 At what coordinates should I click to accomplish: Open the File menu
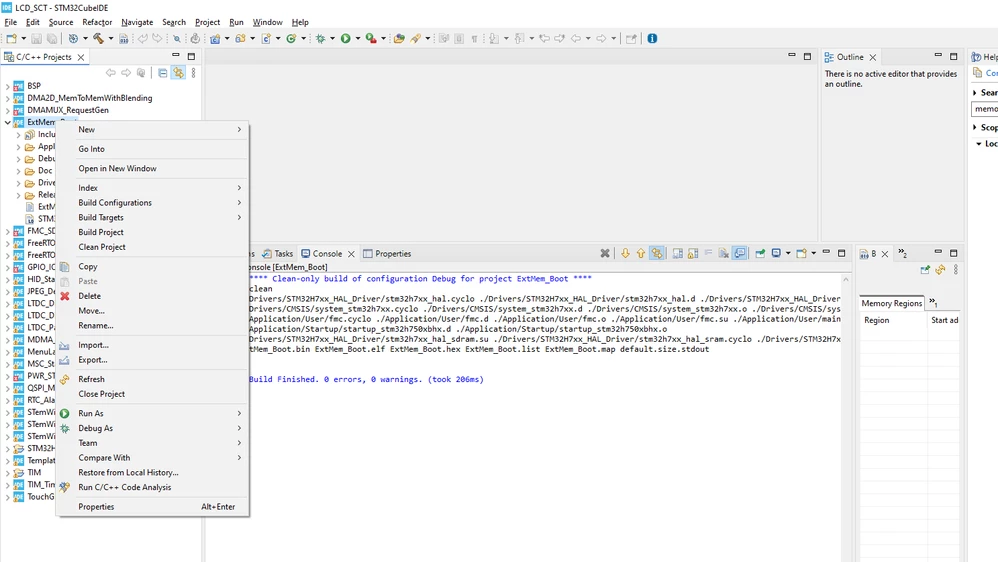[11, 22]
